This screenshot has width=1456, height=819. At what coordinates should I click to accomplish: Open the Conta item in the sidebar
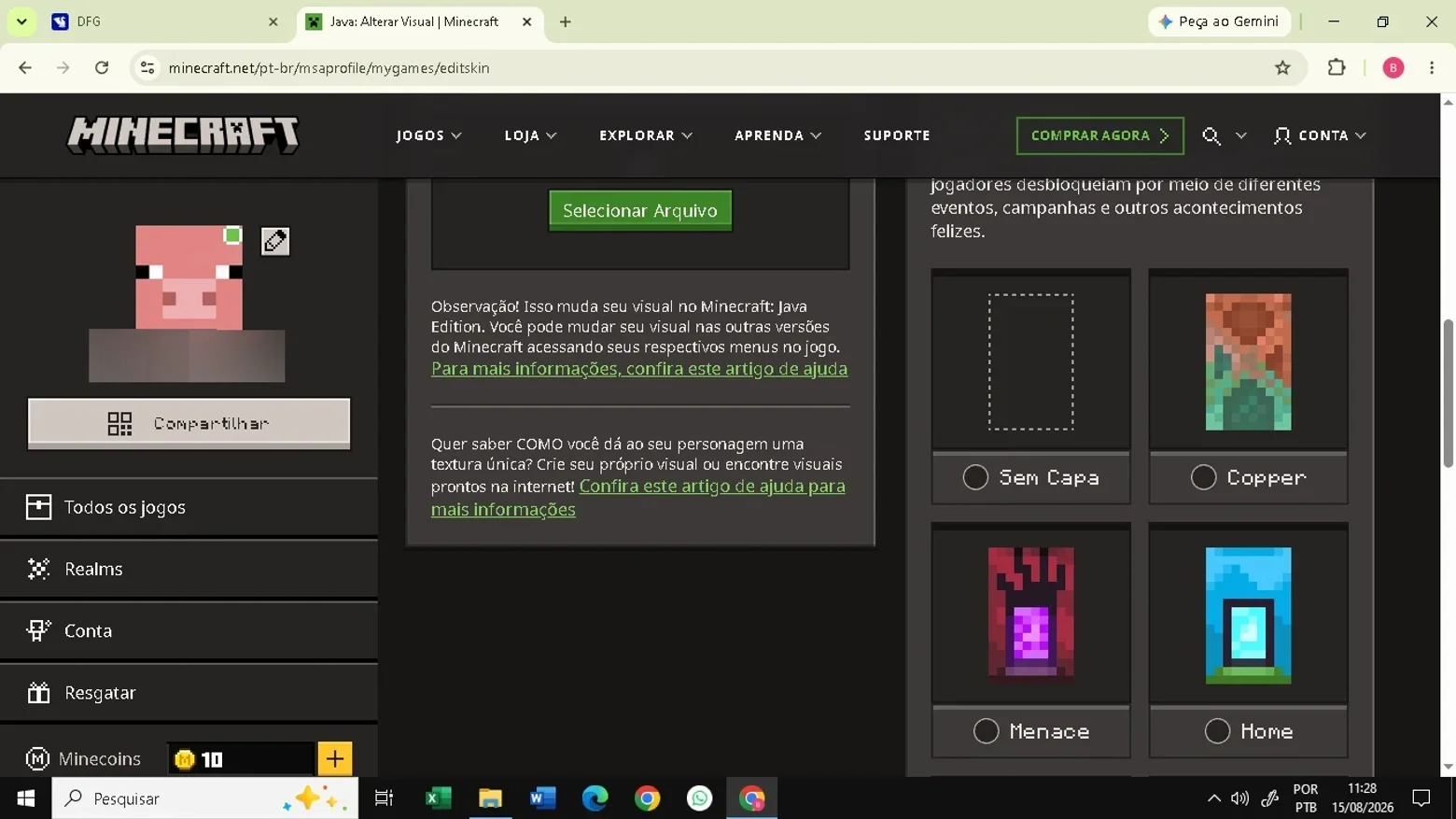coord(189,630)
